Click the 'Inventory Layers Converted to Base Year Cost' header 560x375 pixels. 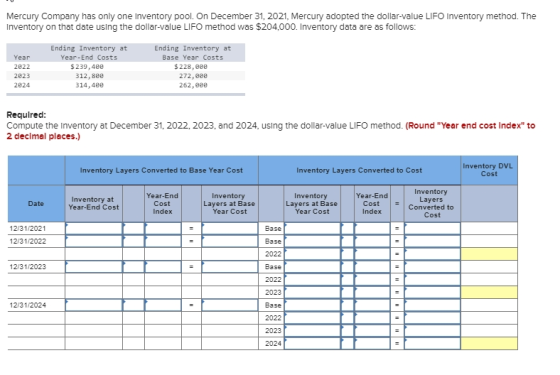pos(161,170)
